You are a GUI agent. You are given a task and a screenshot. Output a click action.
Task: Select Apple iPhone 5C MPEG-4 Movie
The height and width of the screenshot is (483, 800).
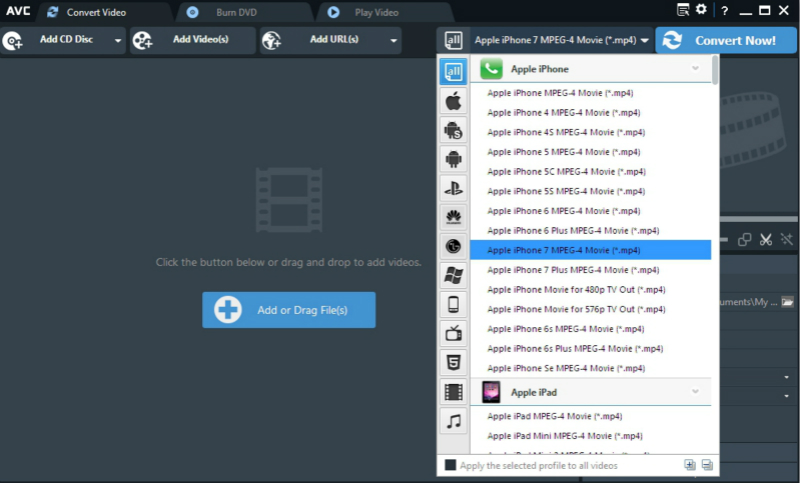(x=590, y=171)
